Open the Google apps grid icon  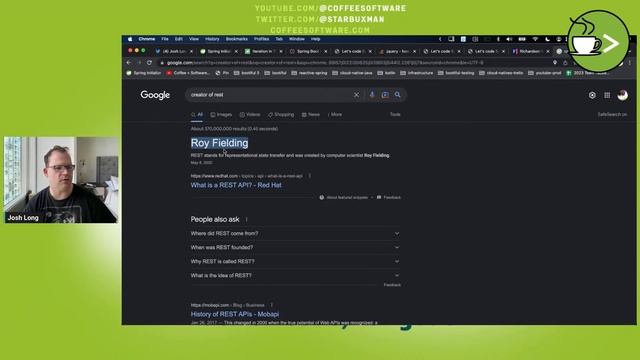point(607,95)
